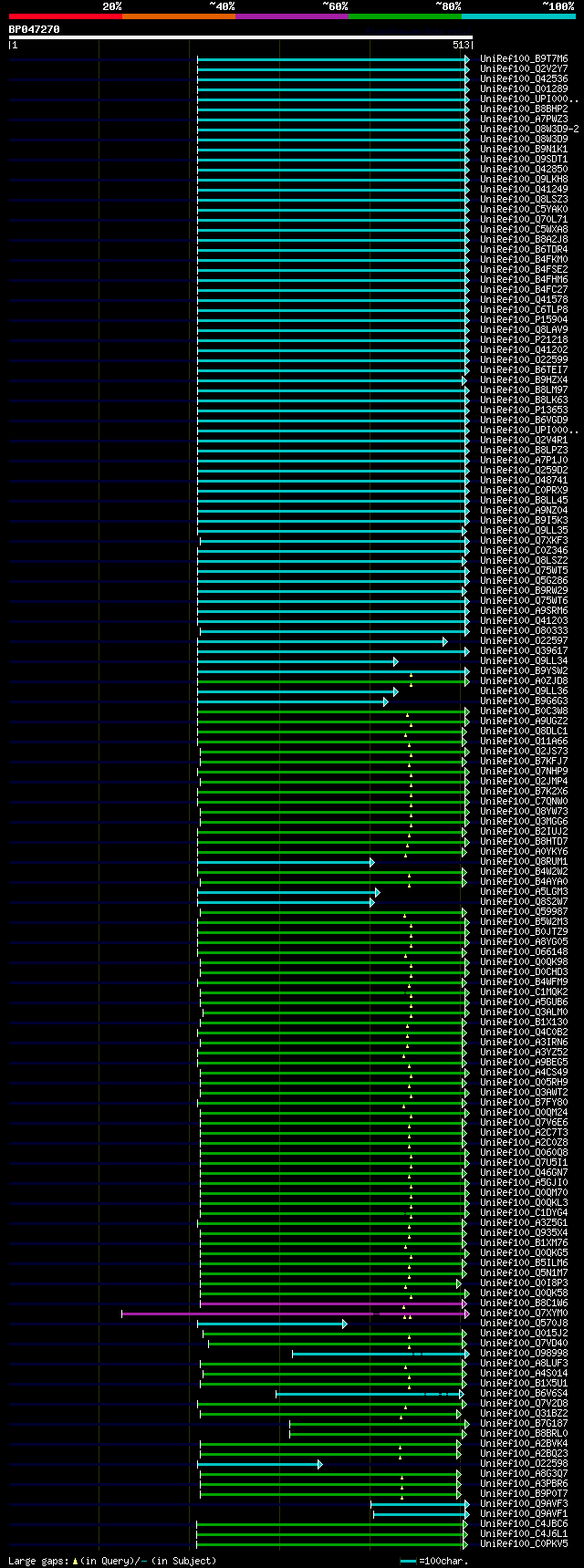
Task: Click the UniRef100_O48741 hit name
Action: [524, 481]
